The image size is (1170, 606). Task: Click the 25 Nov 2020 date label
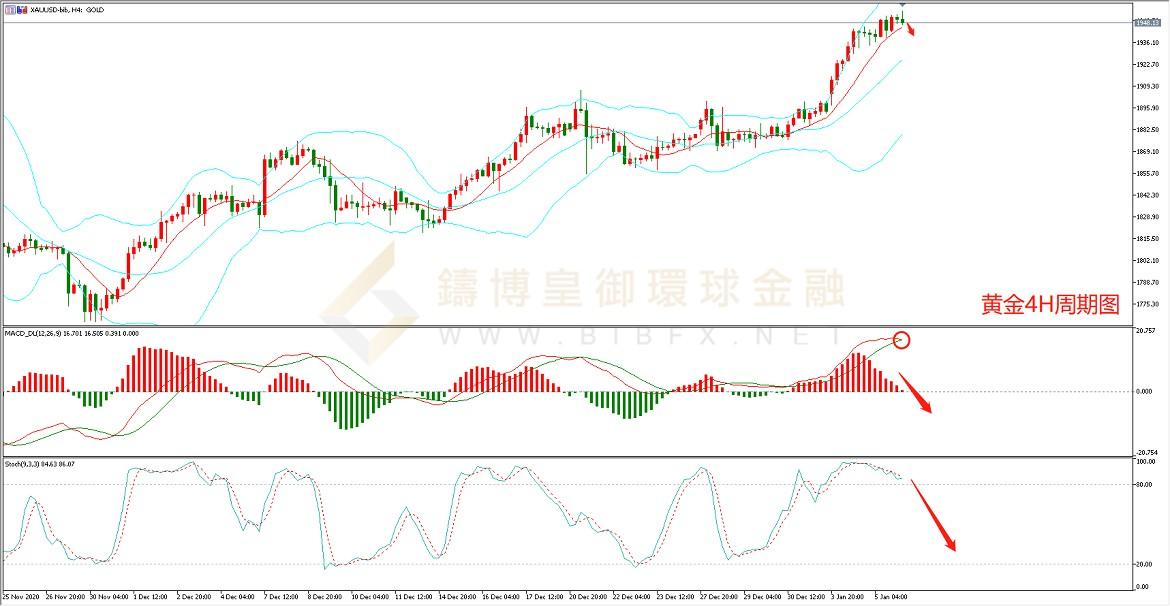[x=22, y=597]
